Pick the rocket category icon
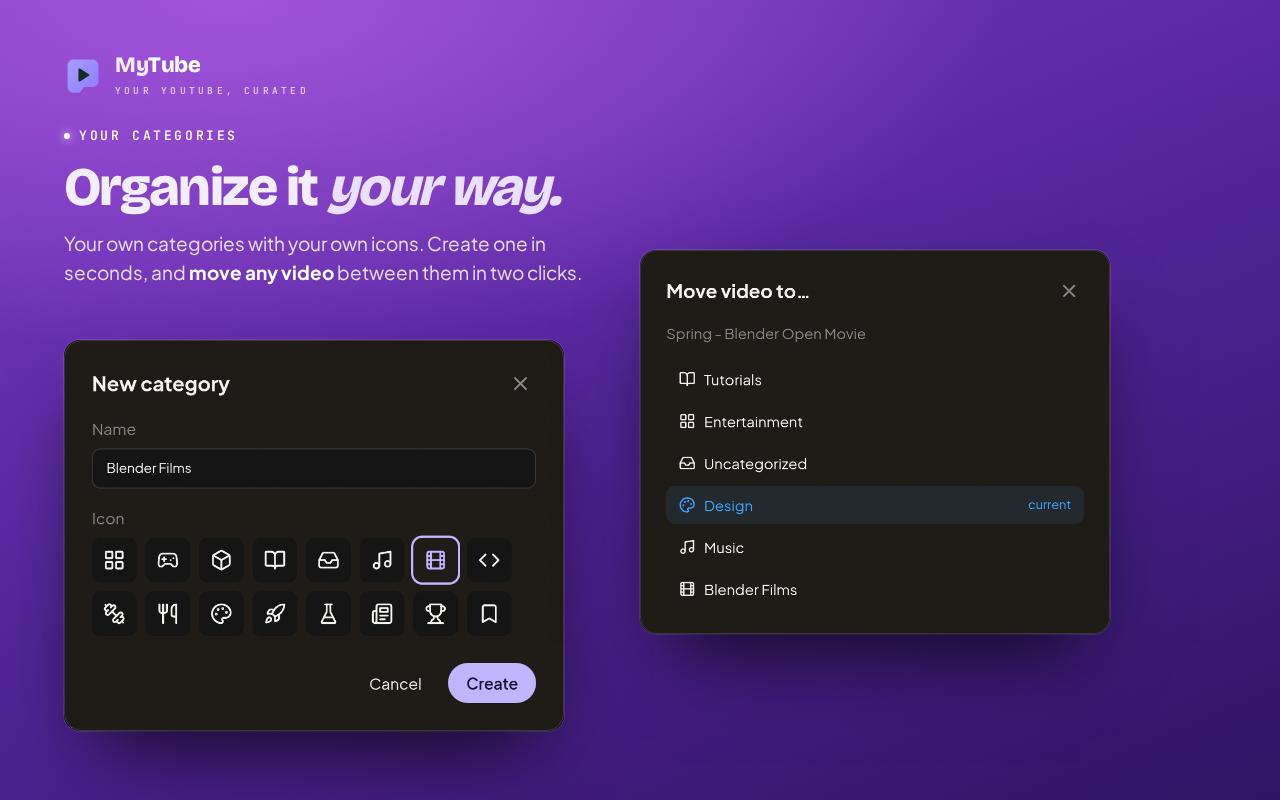Screen dimensions: 1280x800 tap(275, 614)
